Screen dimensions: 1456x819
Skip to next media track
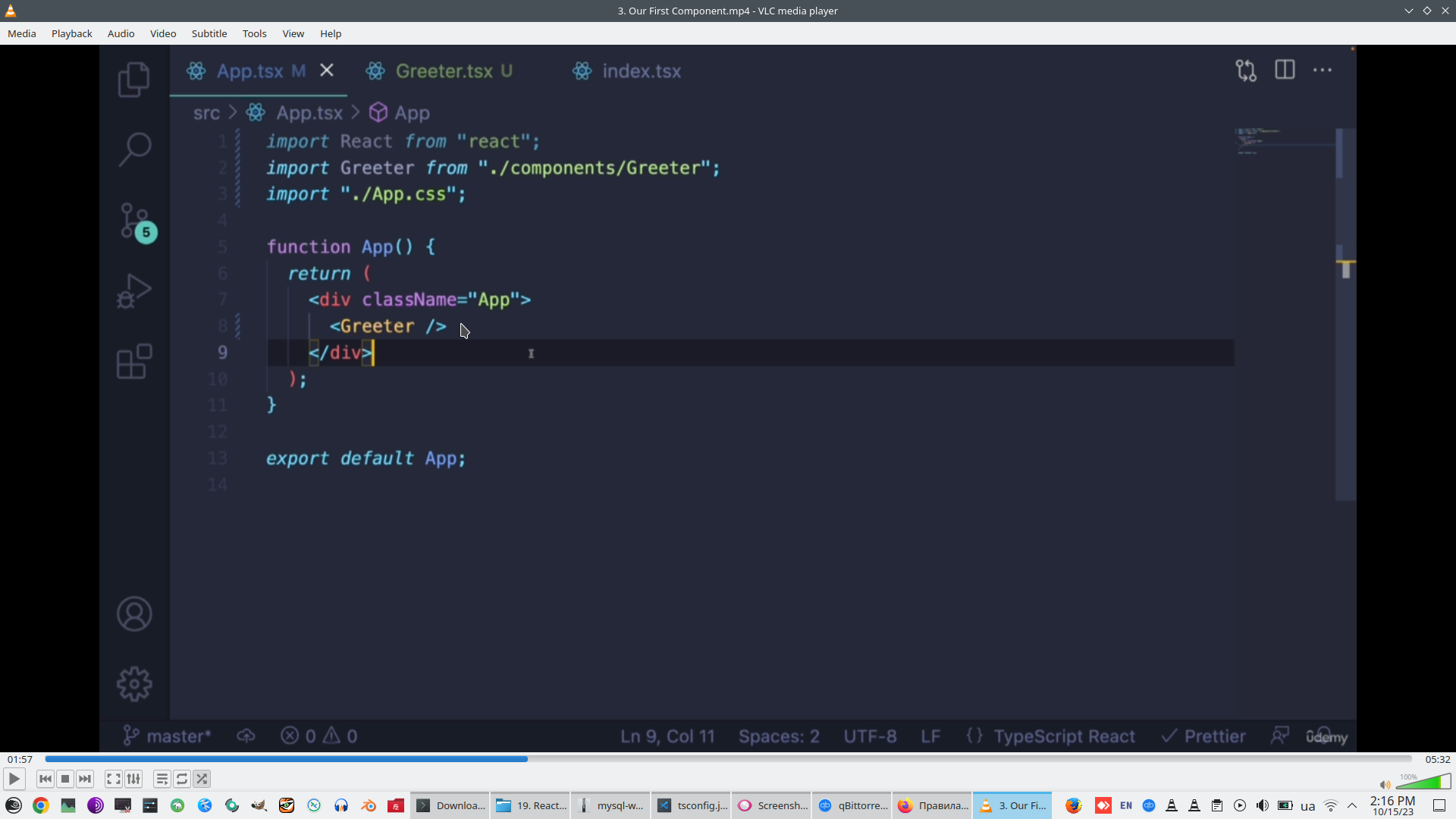coord(85,779)
